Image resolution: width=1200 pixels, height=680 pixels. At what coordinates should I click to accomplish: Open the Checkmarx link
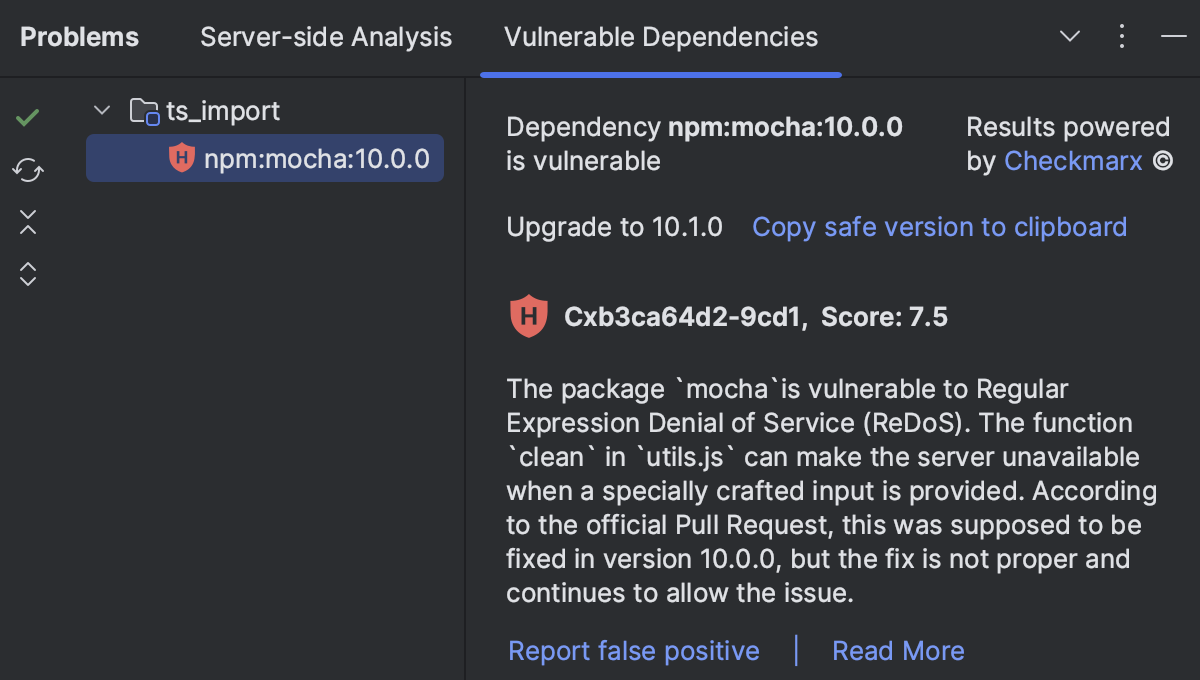1073,160
